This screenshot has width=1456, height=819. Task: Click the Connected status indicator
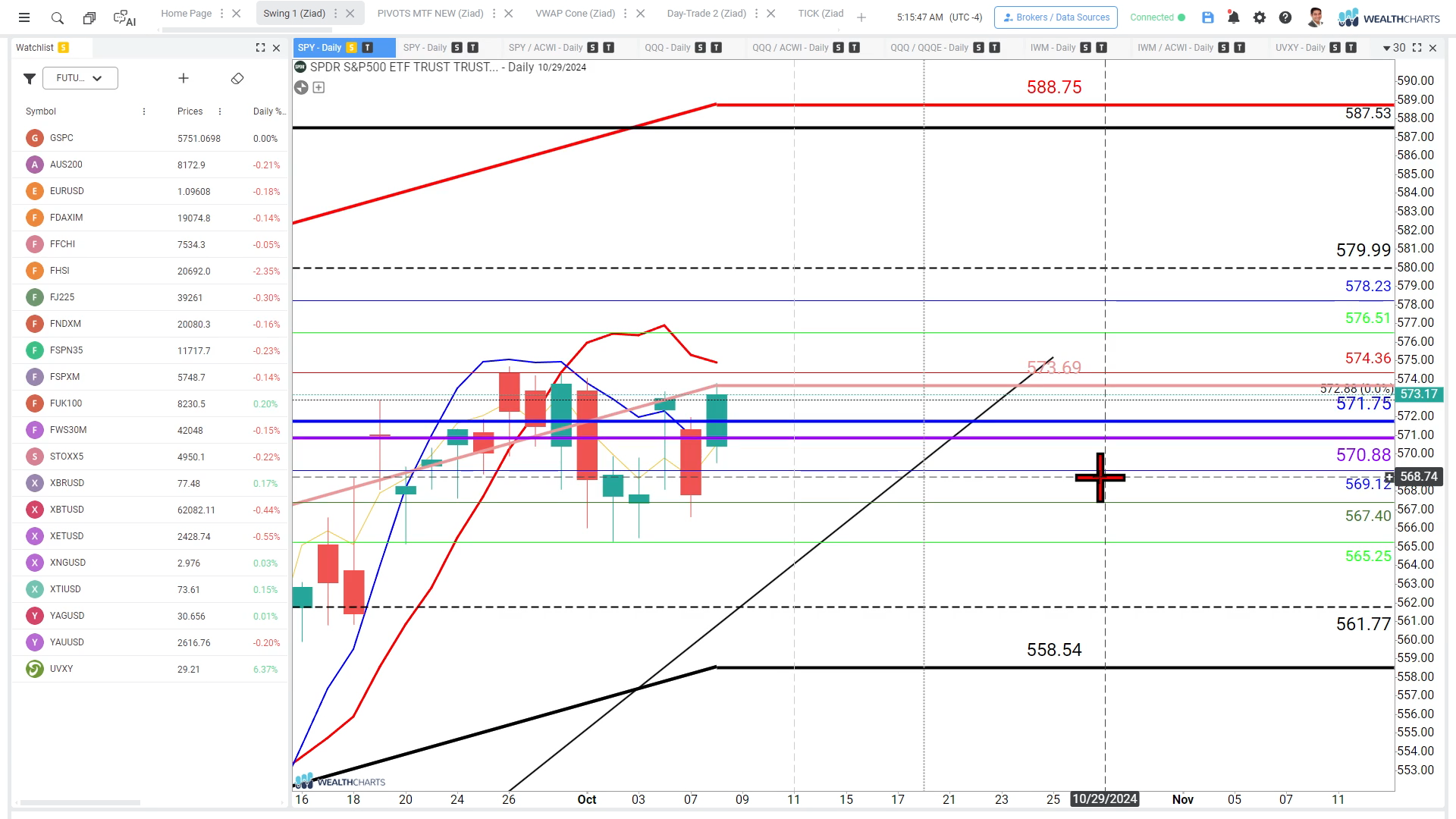1157,17
